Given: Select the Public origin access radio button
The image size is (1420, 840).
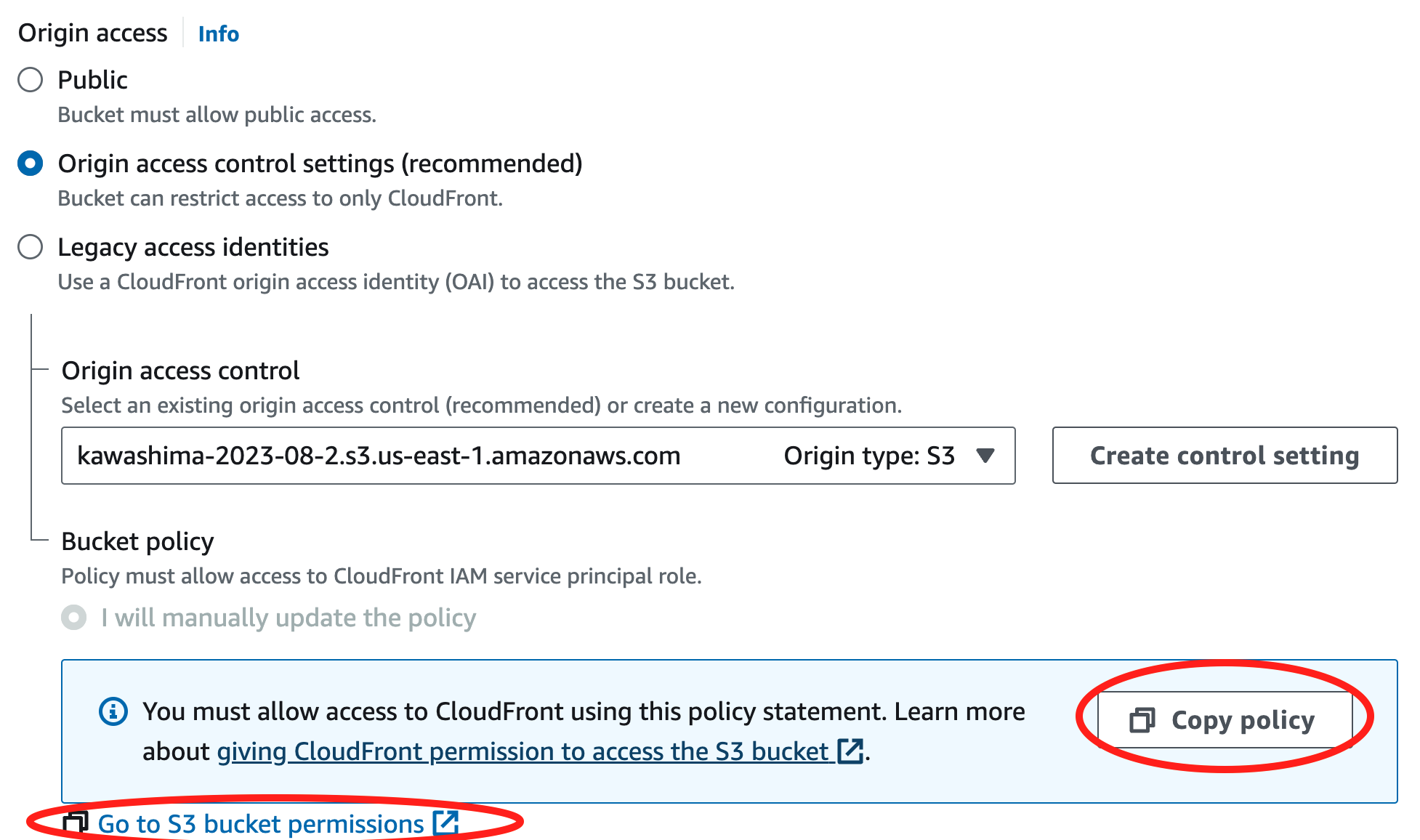Looking at the screenshot, I should (30, 80).
